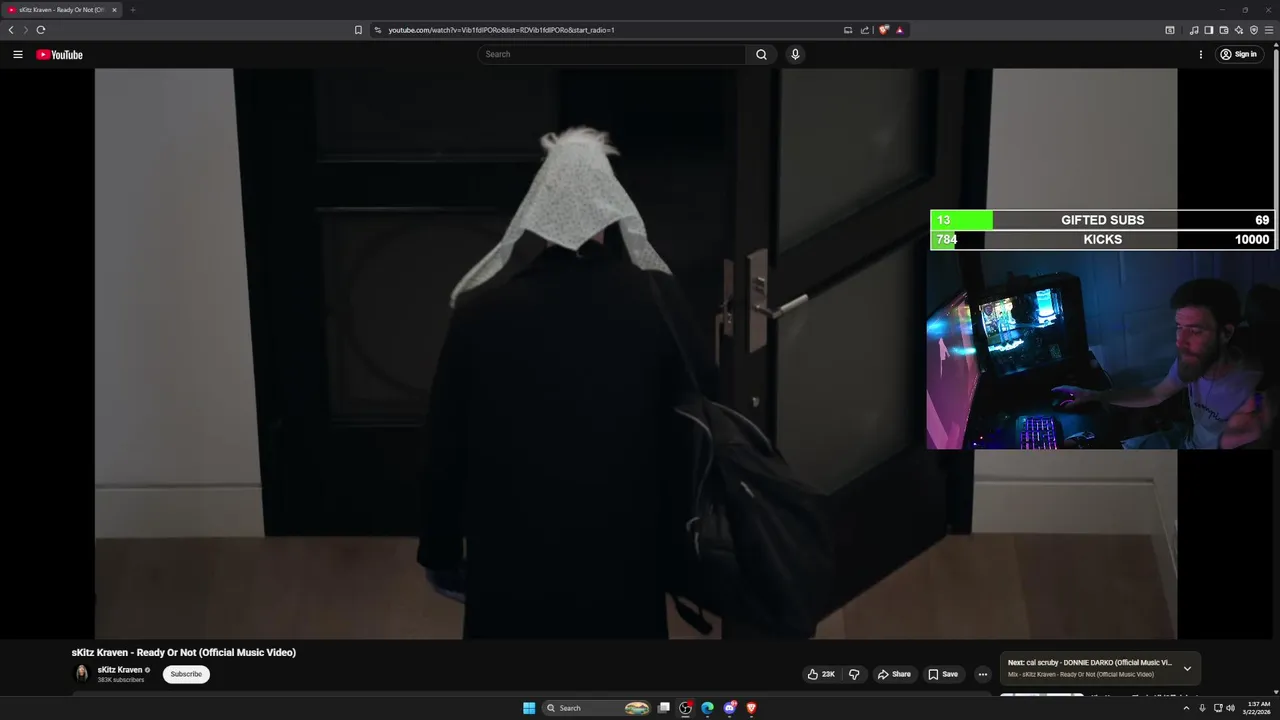This screenshot has height=720, width=1280.
Task: Open the clock showing 1:37 AM
Action: (1258, 708)
